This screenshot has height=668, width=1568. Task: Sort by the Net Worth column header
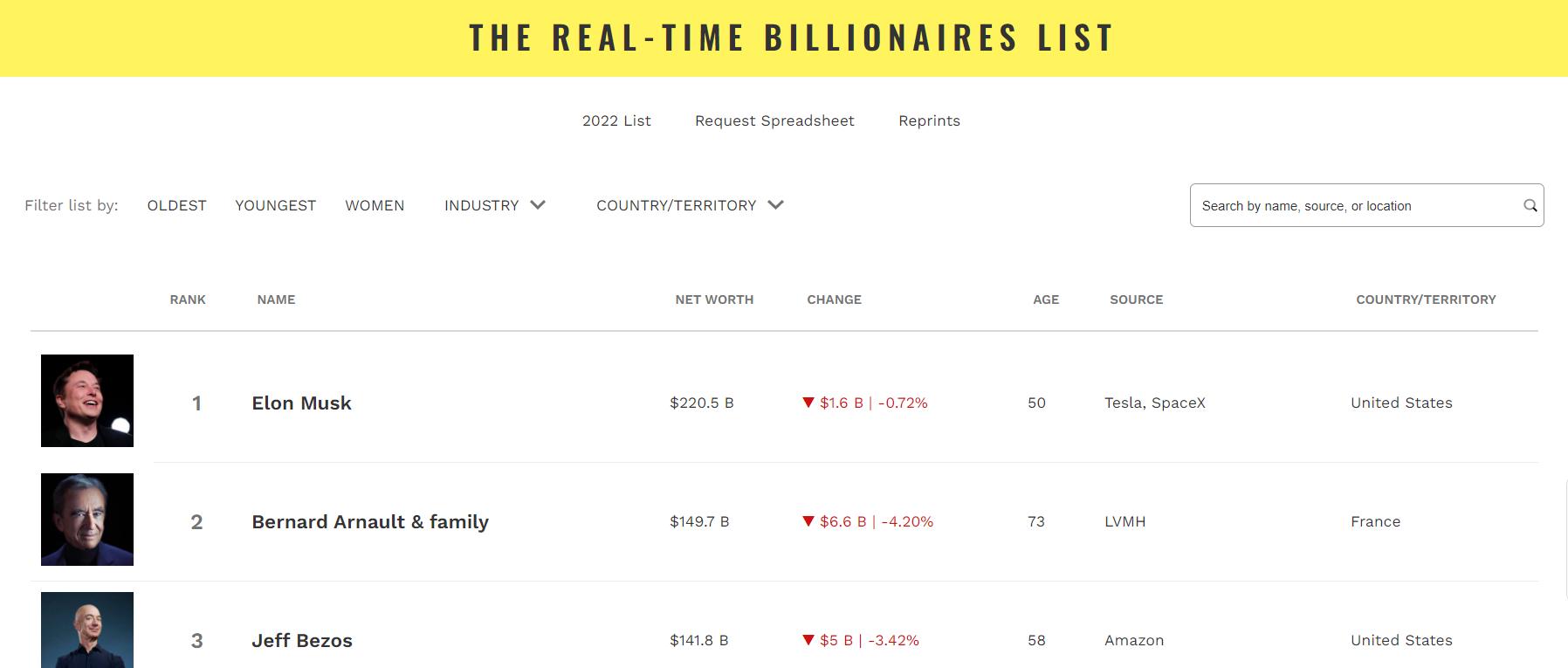[x=714, y=300]
